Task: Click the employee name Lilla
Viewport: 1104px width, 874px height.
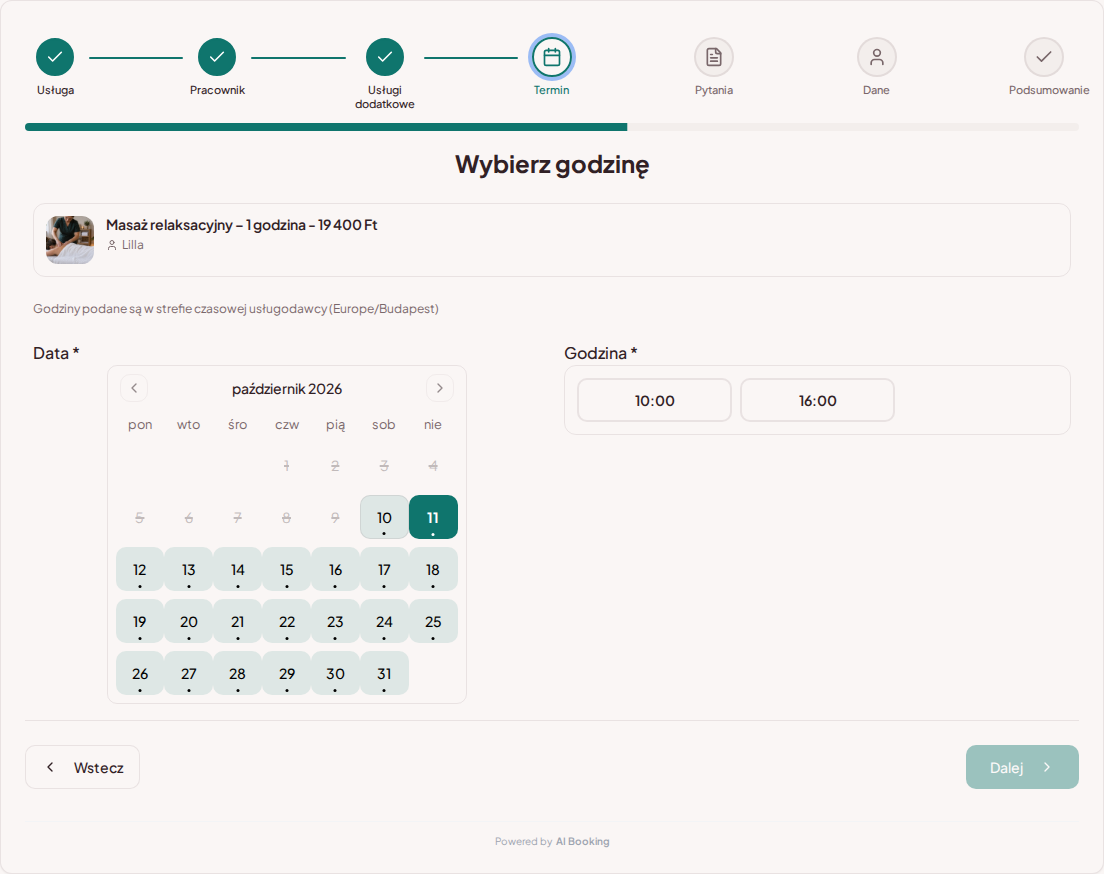Action: point(132,245)
